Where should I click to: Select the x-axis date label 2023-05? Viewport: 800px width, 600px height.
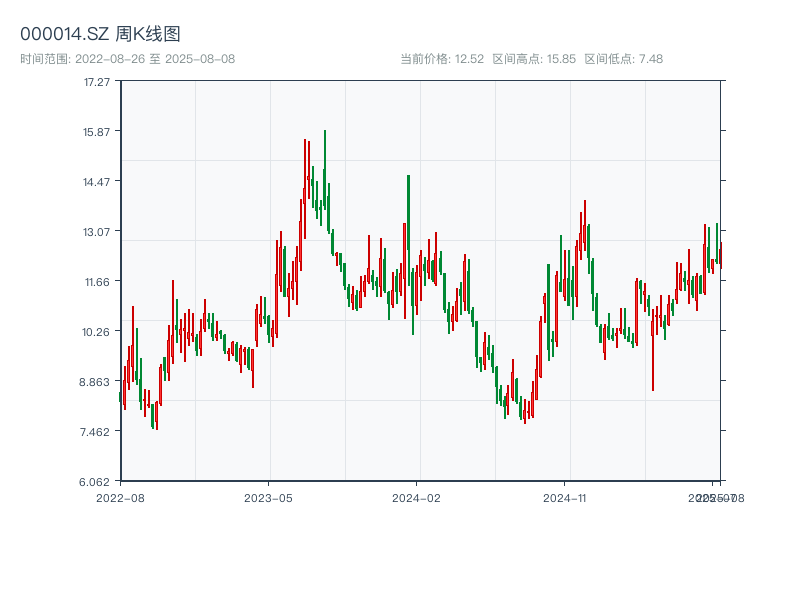(268, 498)
